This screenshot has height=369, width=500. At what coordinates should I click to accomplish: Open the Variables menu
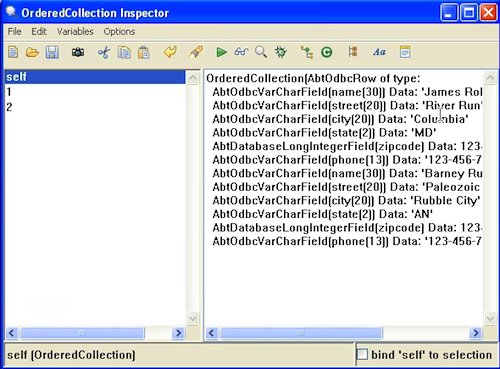[x=75, y=32]
